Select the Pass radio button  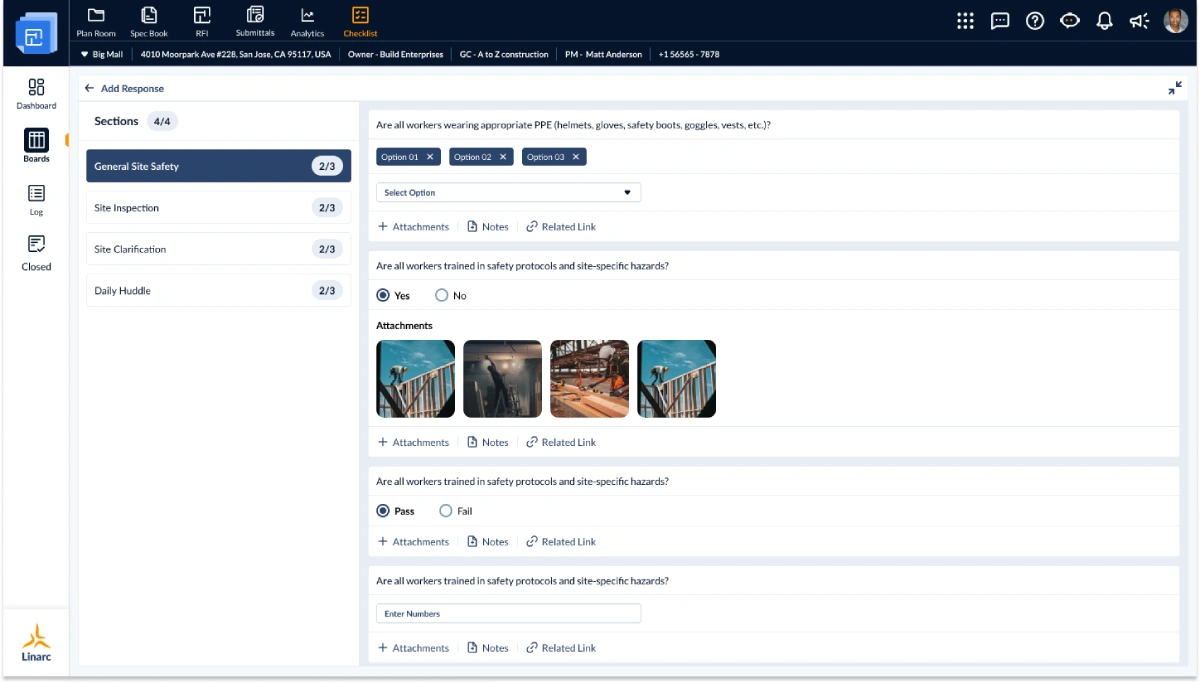coord(383,511)
